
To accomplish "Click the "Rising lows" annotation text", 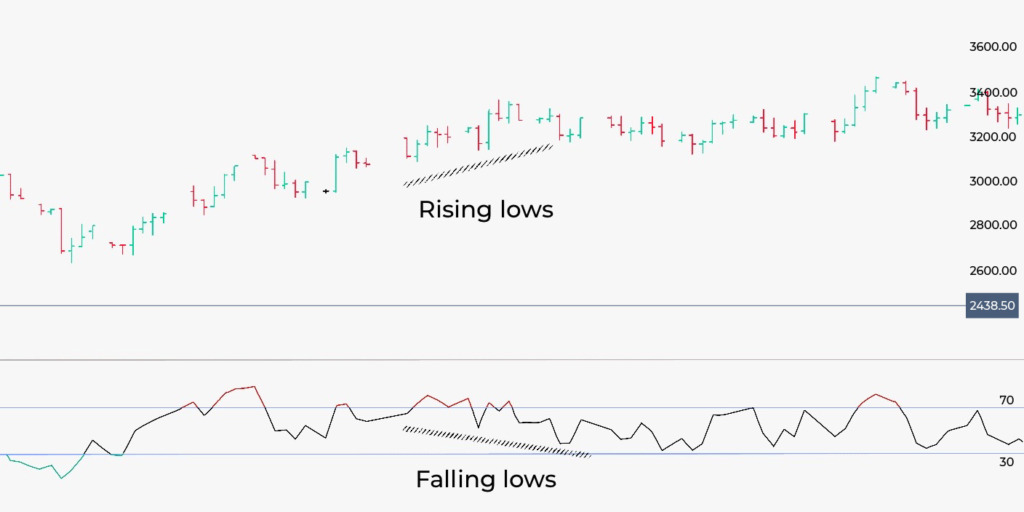I will coord(485,210).
